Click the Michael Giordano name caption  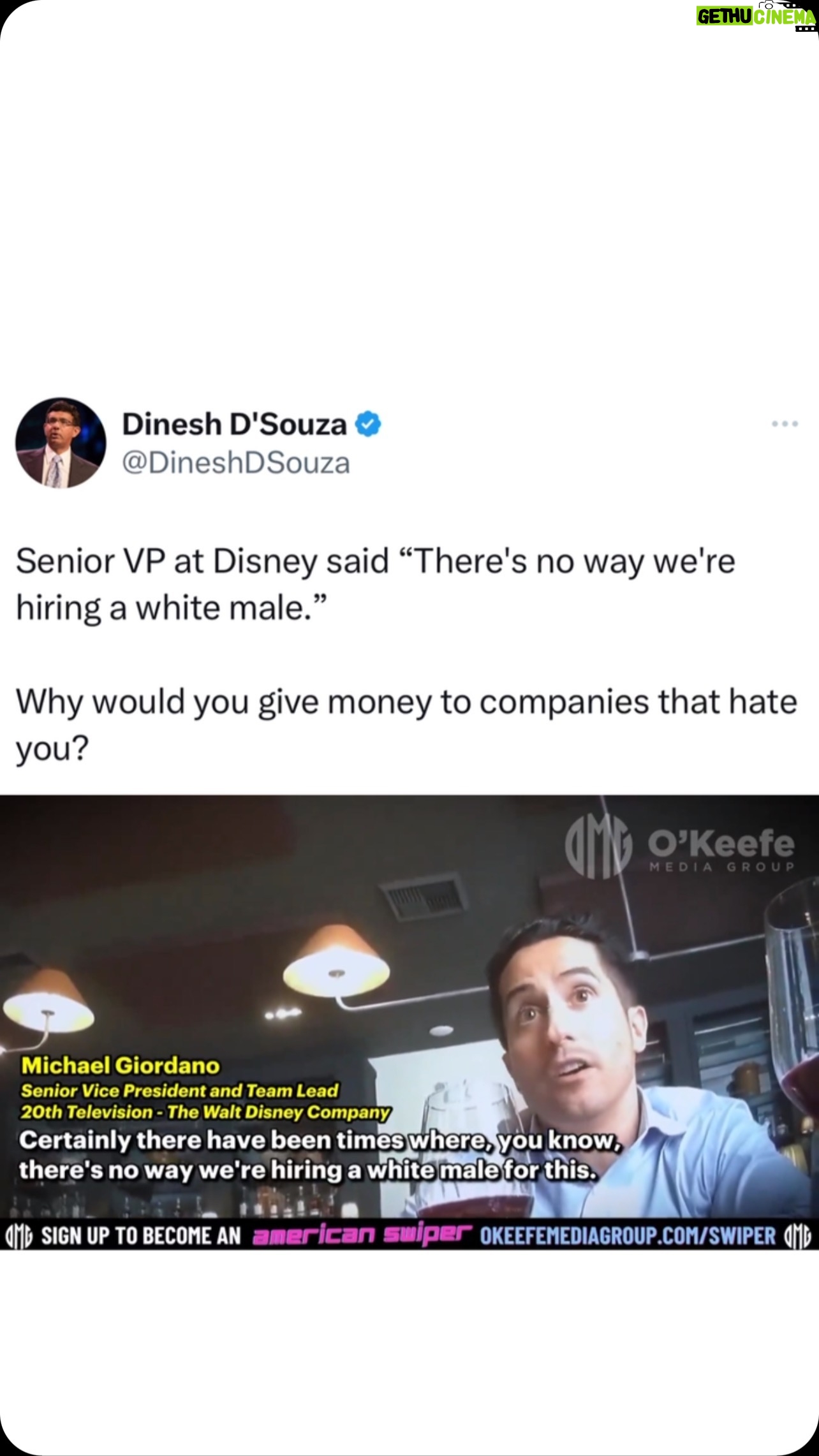[x=121, y=1066]
